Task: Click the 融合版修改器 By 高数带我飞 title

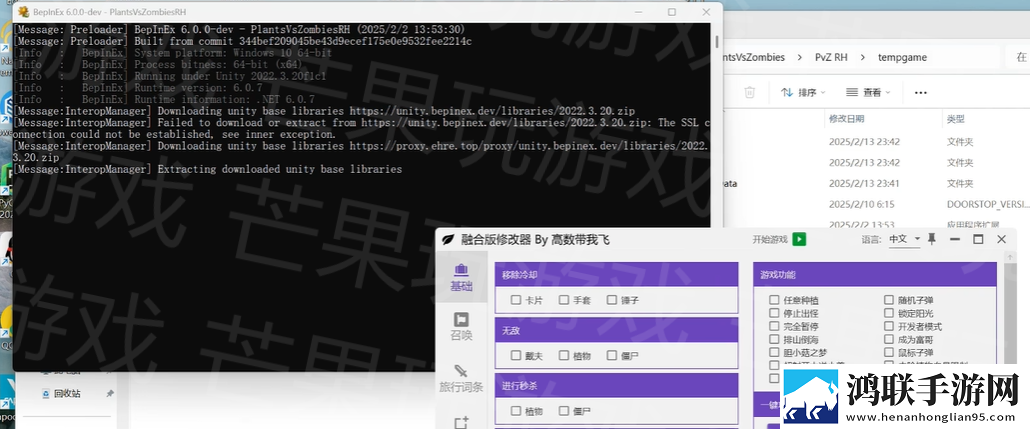Action: pyautogui.click(x=534, y=240)
